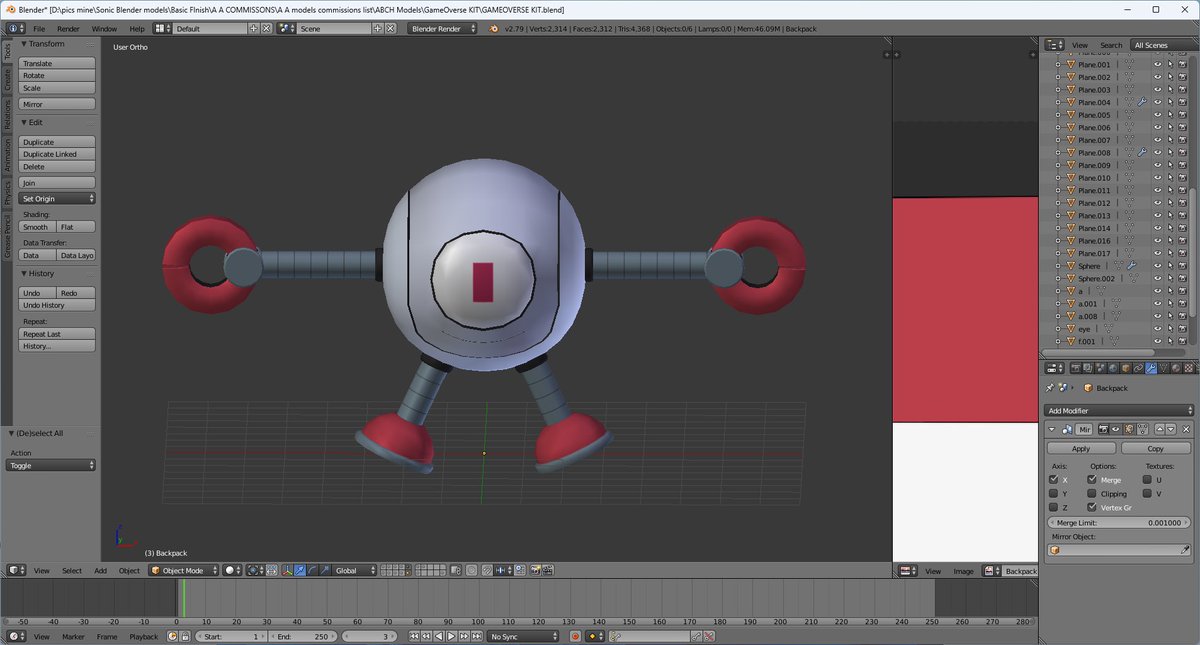Viewport: 1200px width, 645px height.
Task: Open the Window menu in top bar
Action: click(x=104, y=29)
